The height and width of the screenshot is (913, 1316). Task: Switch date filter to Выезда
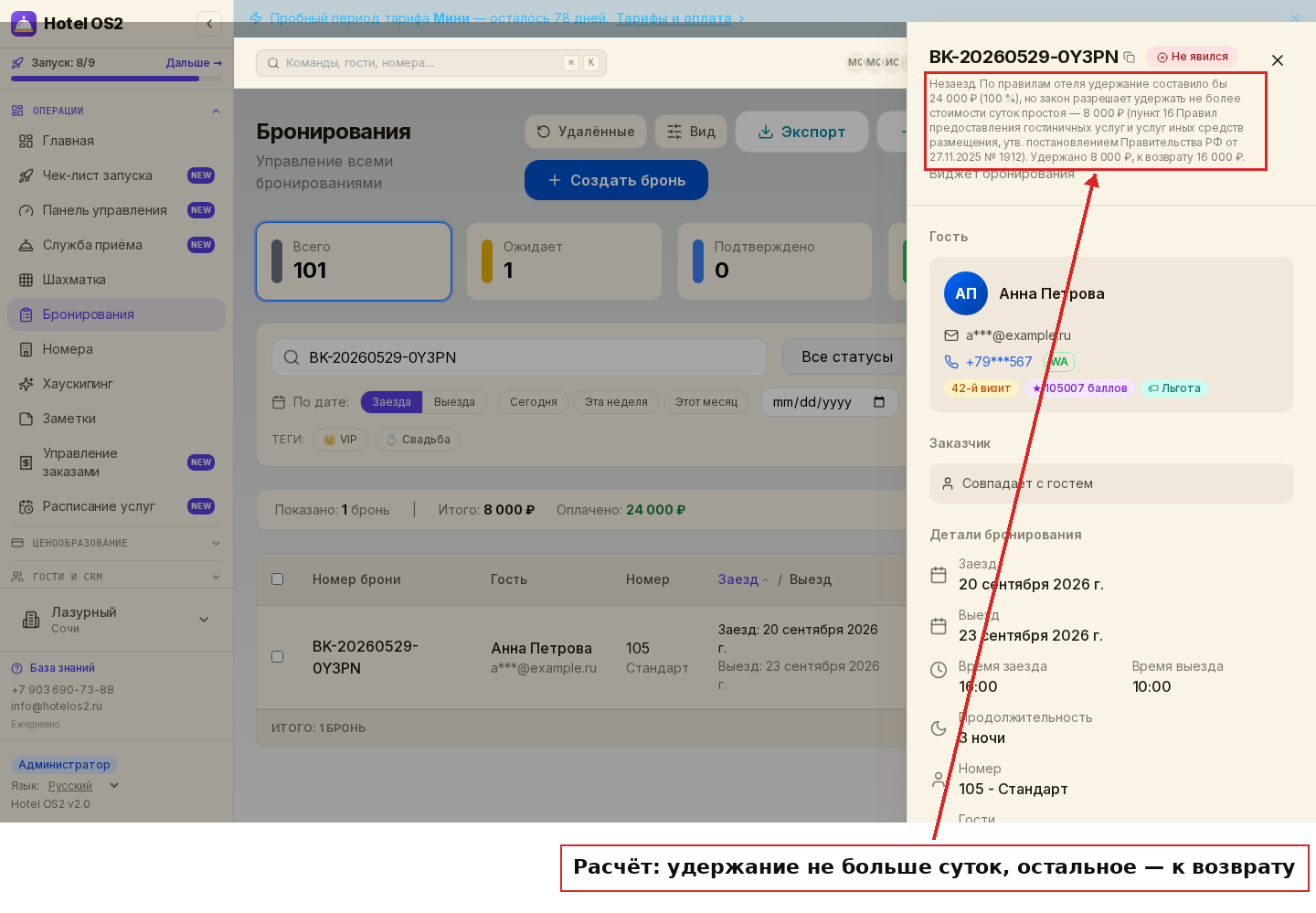pyautogui.click(x=454, y=402)
